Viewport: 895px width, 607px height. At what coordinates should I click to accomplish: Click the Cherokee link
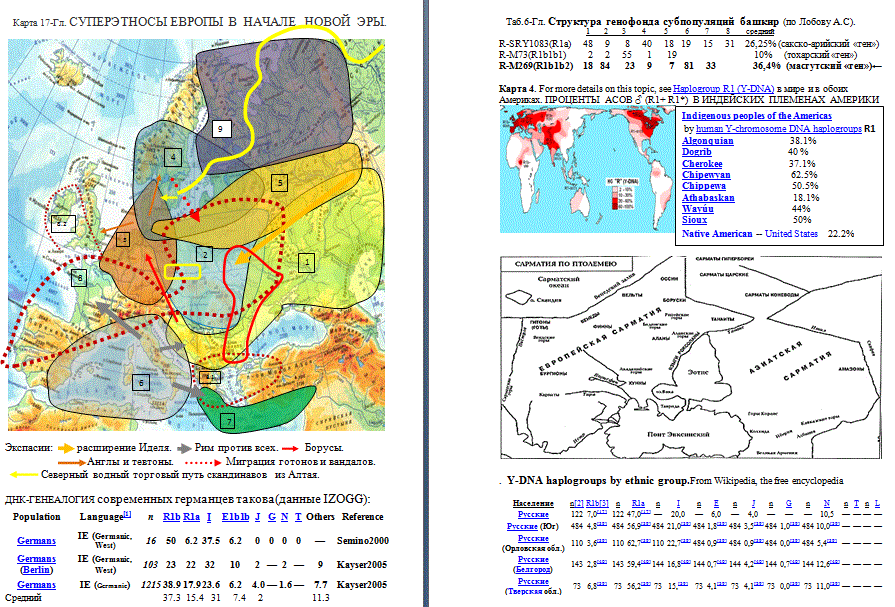[702, 164]
